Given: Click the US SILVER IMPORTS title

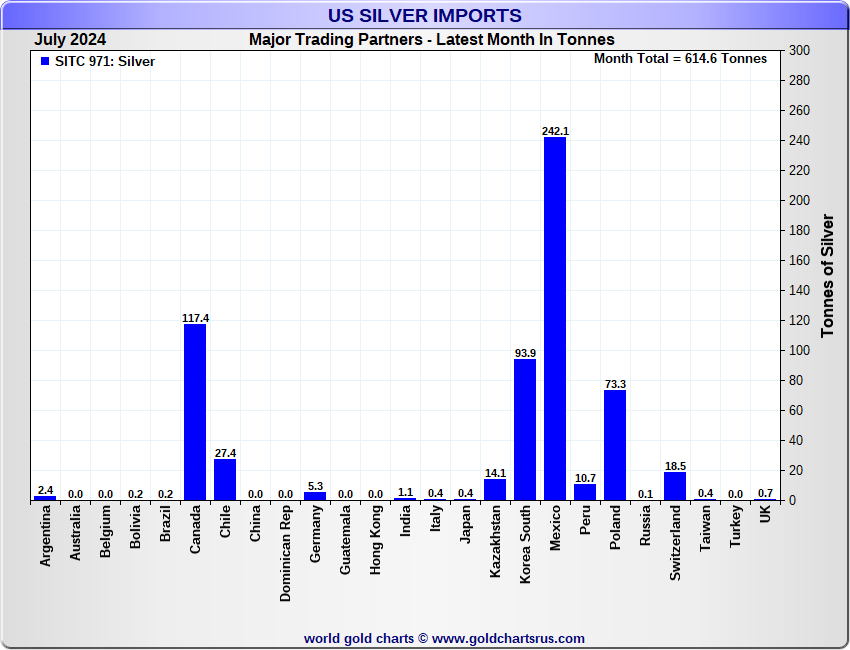Looking at the screenshot, I should tap(425, 15).
